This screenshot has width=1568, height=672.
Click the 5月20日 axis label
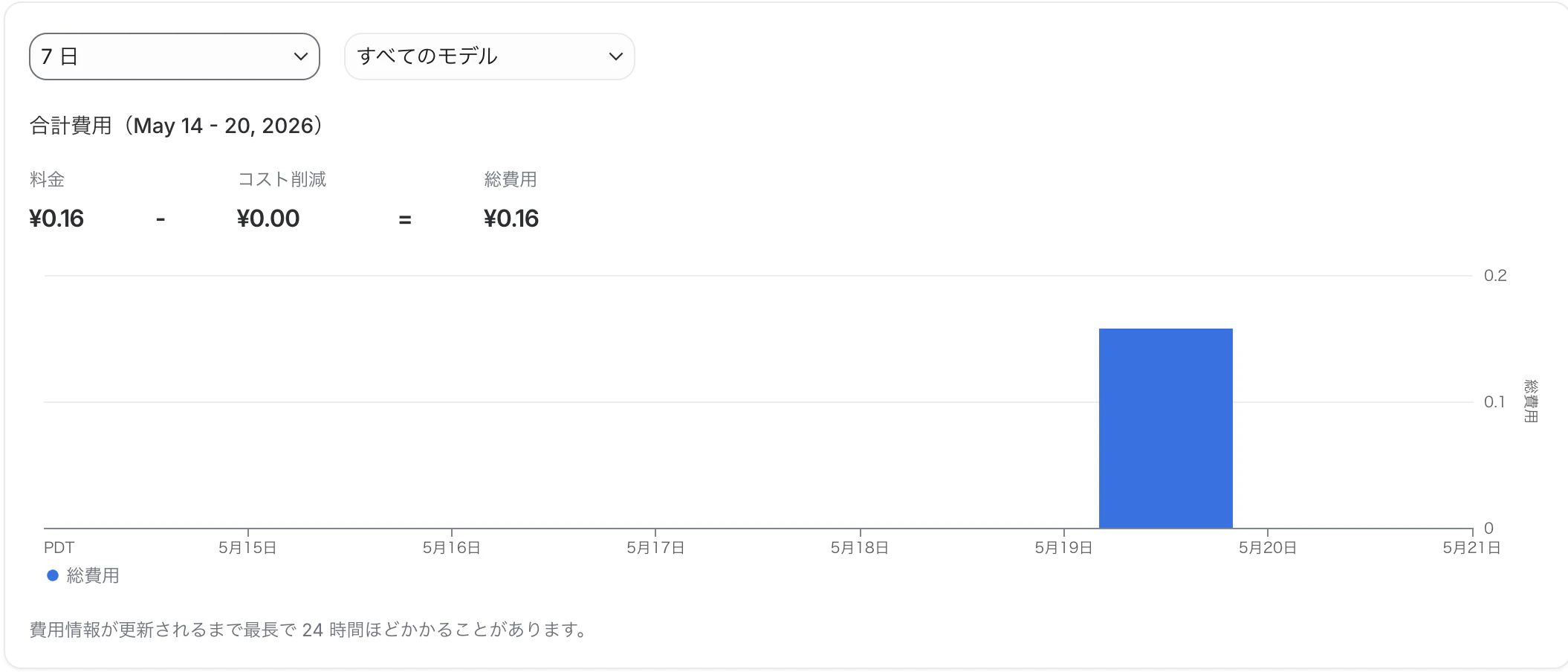click(1268, 548)
